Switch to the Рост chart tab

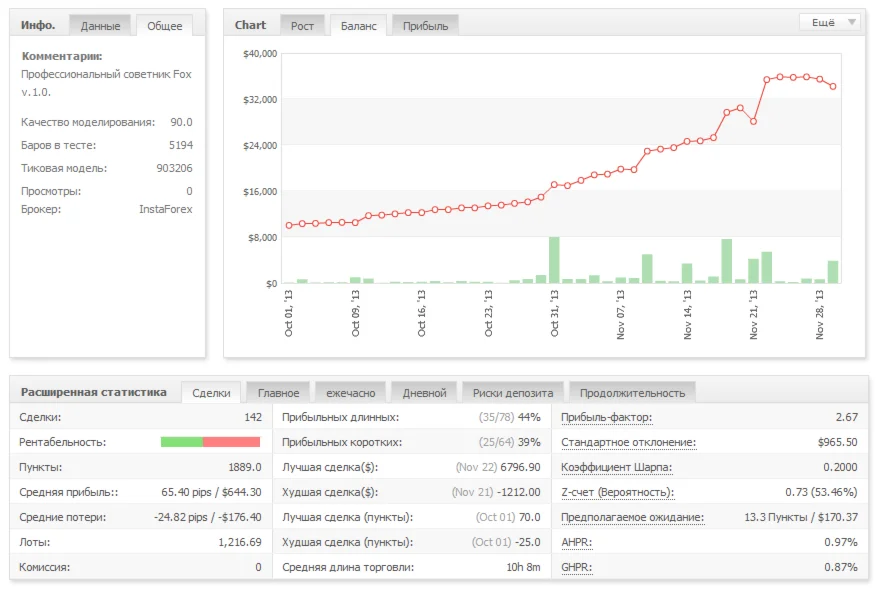(x=302, y=26)
